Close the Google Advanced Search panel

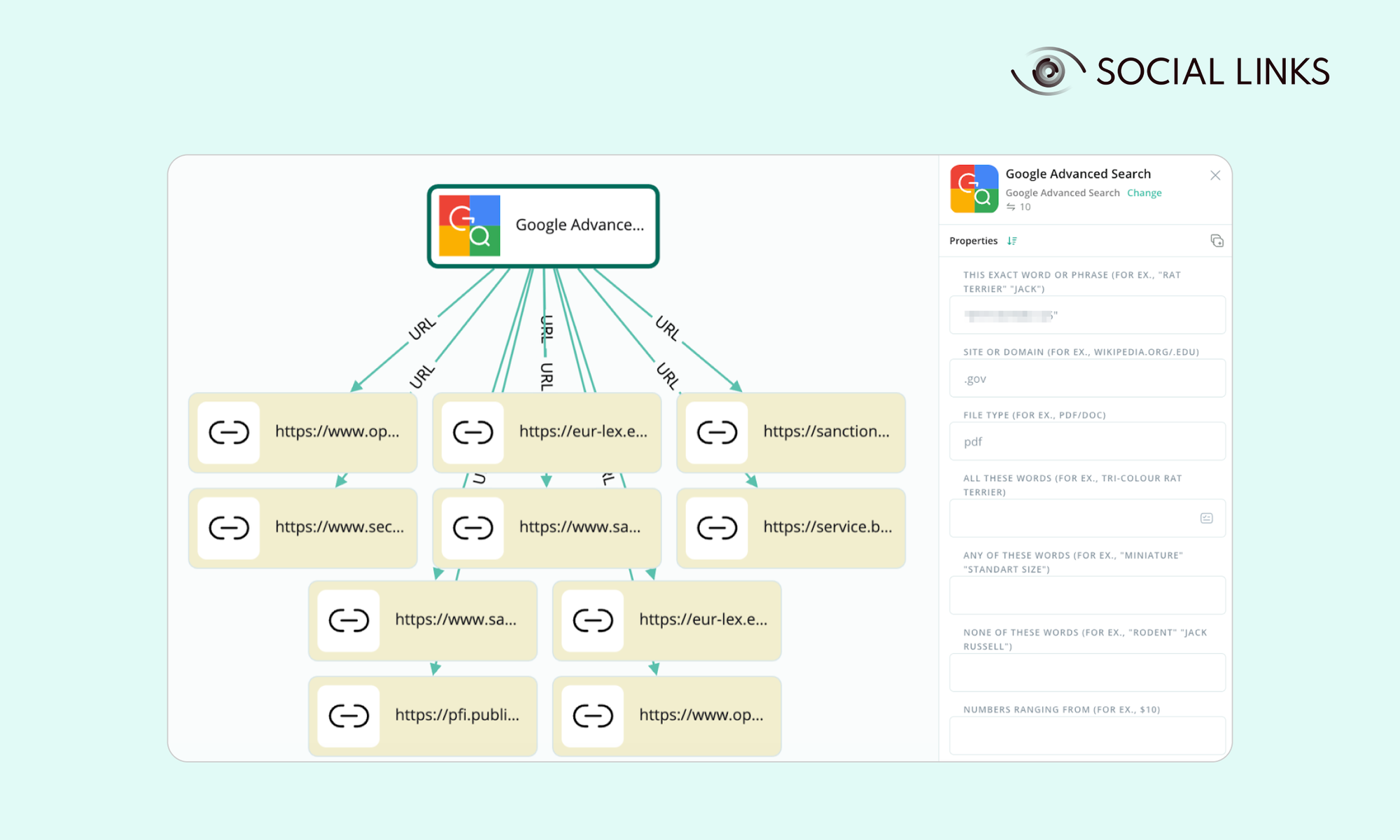point(1215,176)
